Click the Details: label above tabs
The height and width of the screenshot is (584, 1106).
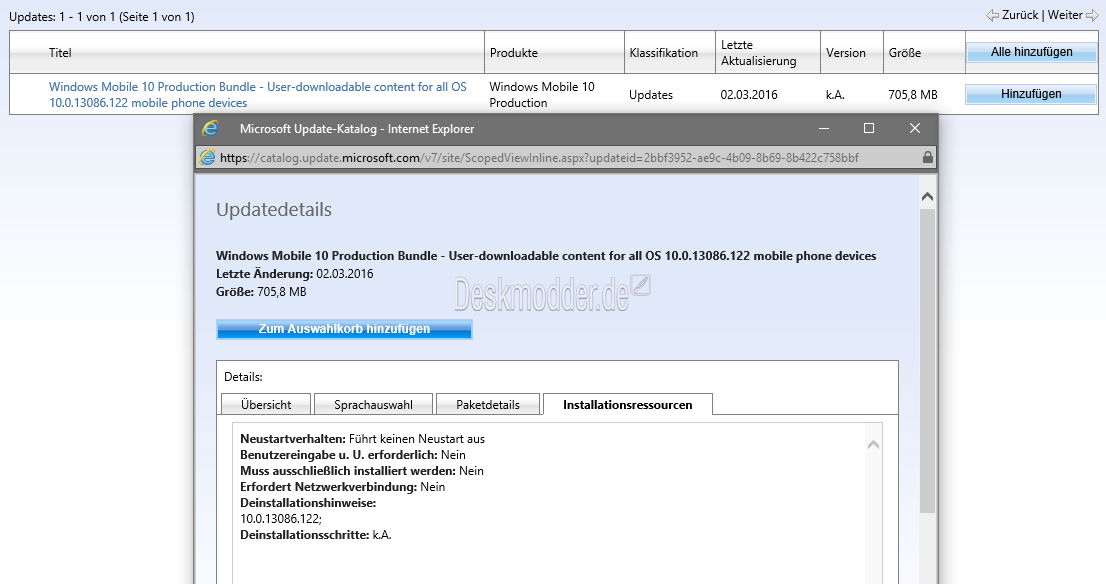coord(243,377)
